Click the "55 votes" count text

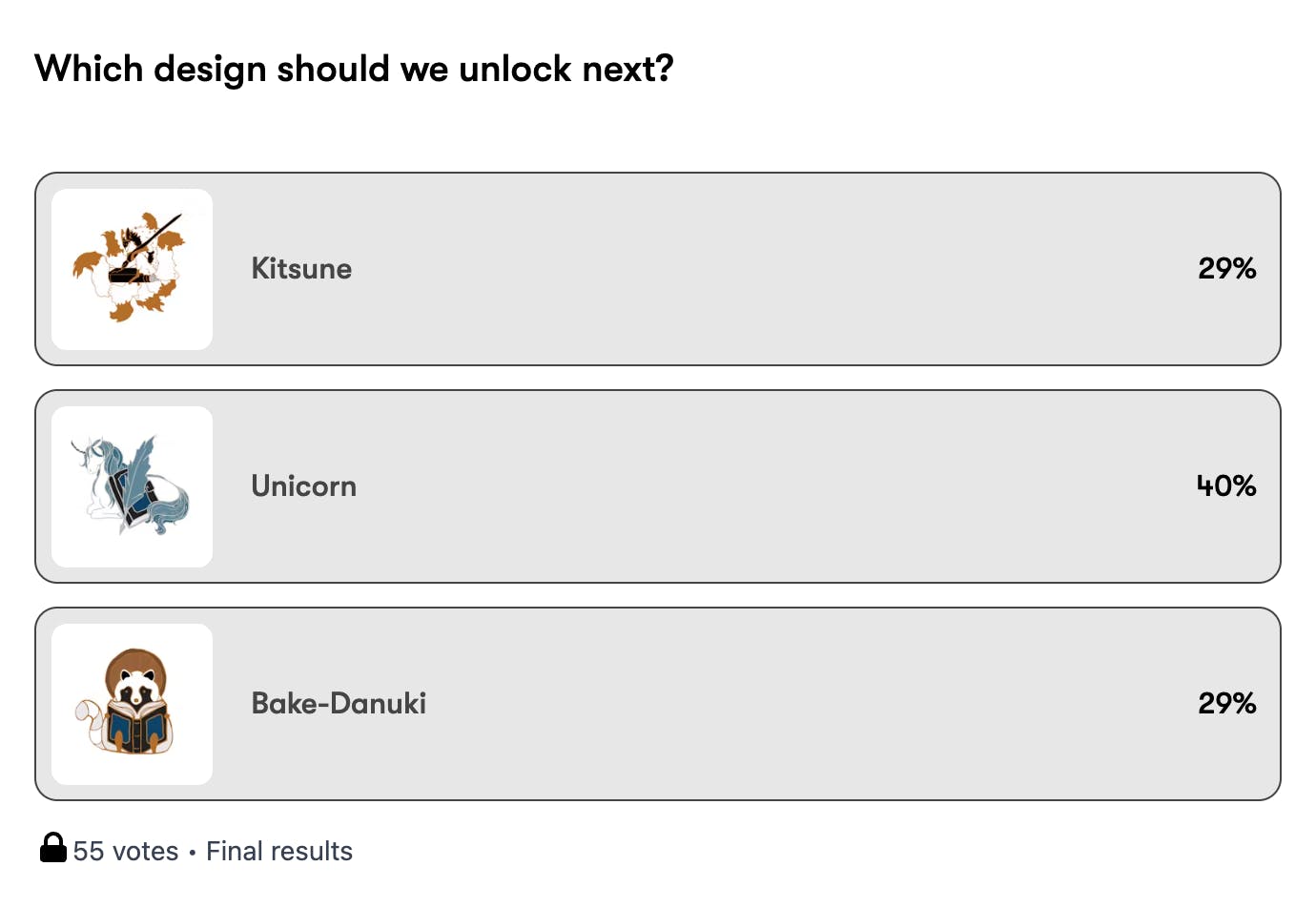126,851
